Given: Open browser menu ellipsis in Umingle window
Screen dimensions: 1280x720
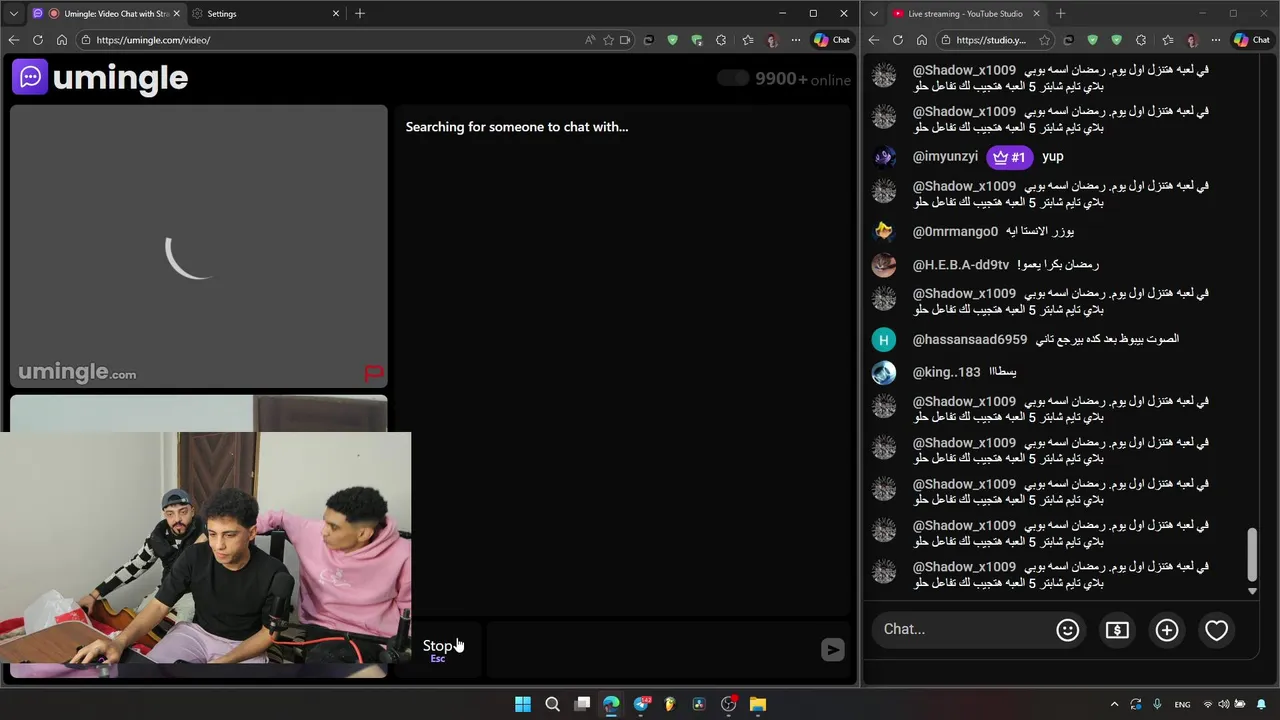Looking at the screenshot, I should tap(795, 40).
